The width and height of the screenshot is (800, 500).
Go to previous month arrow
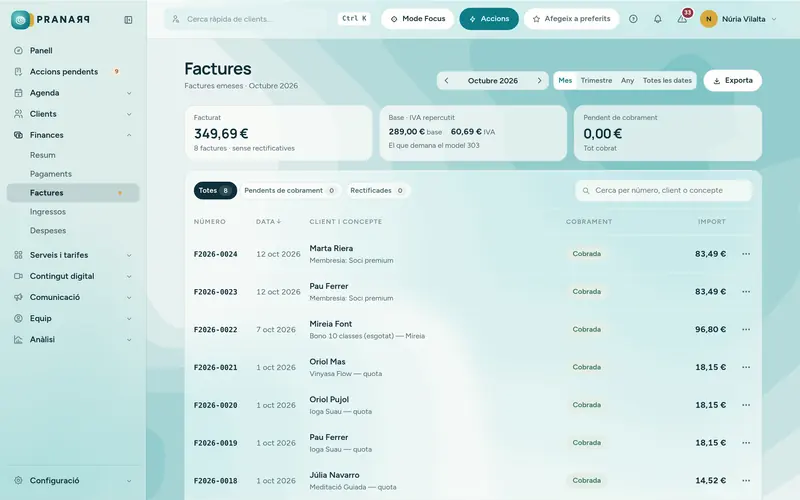[x=446, y=81]
